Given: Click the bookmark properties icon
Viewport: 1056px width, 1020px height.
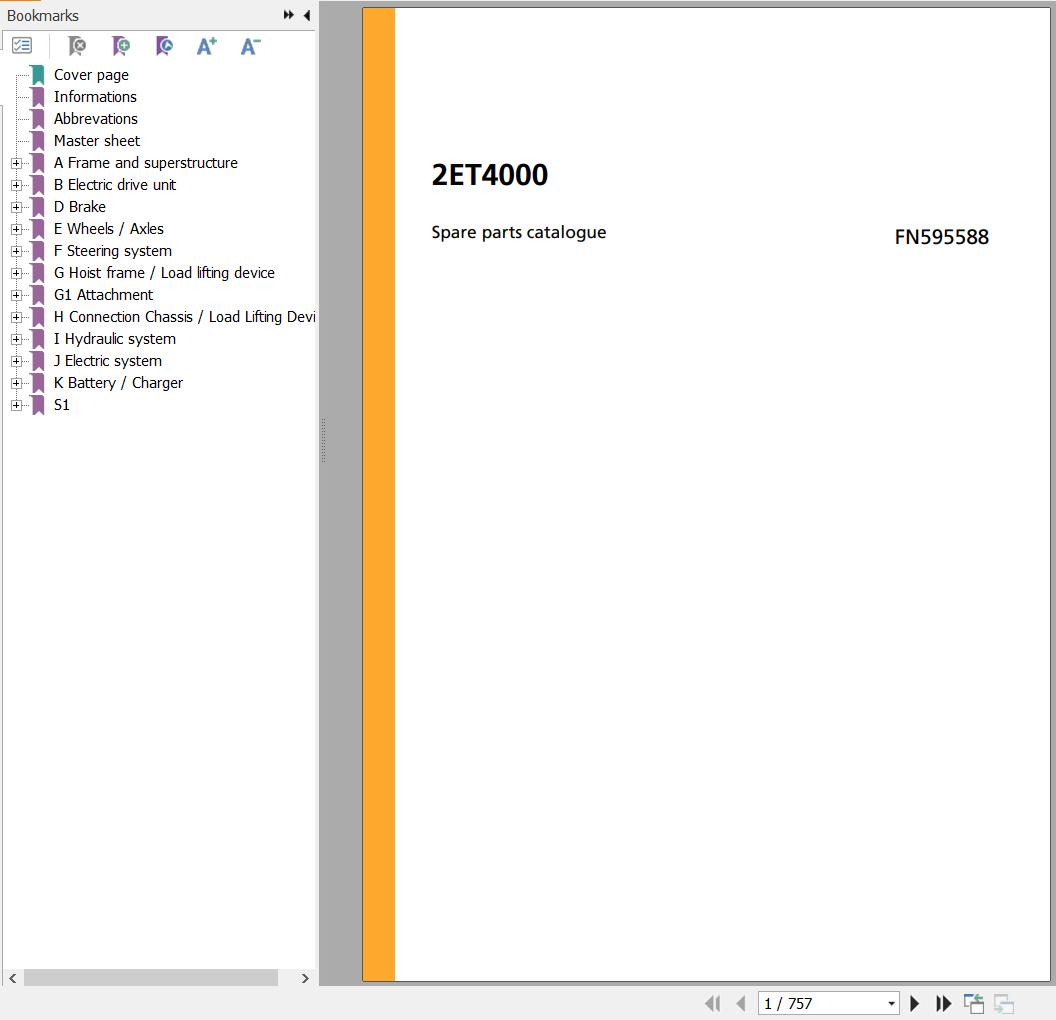Looking at the screenshot, I should (x=164, y=46).
